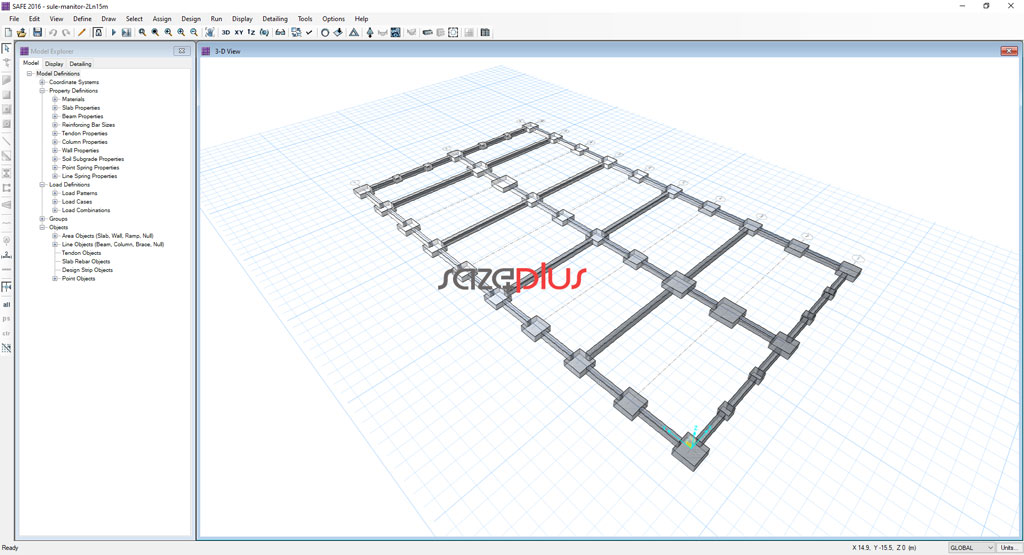Click Load Combinations tree item
The image size is (1024, 555).
(x=86, y=210)
